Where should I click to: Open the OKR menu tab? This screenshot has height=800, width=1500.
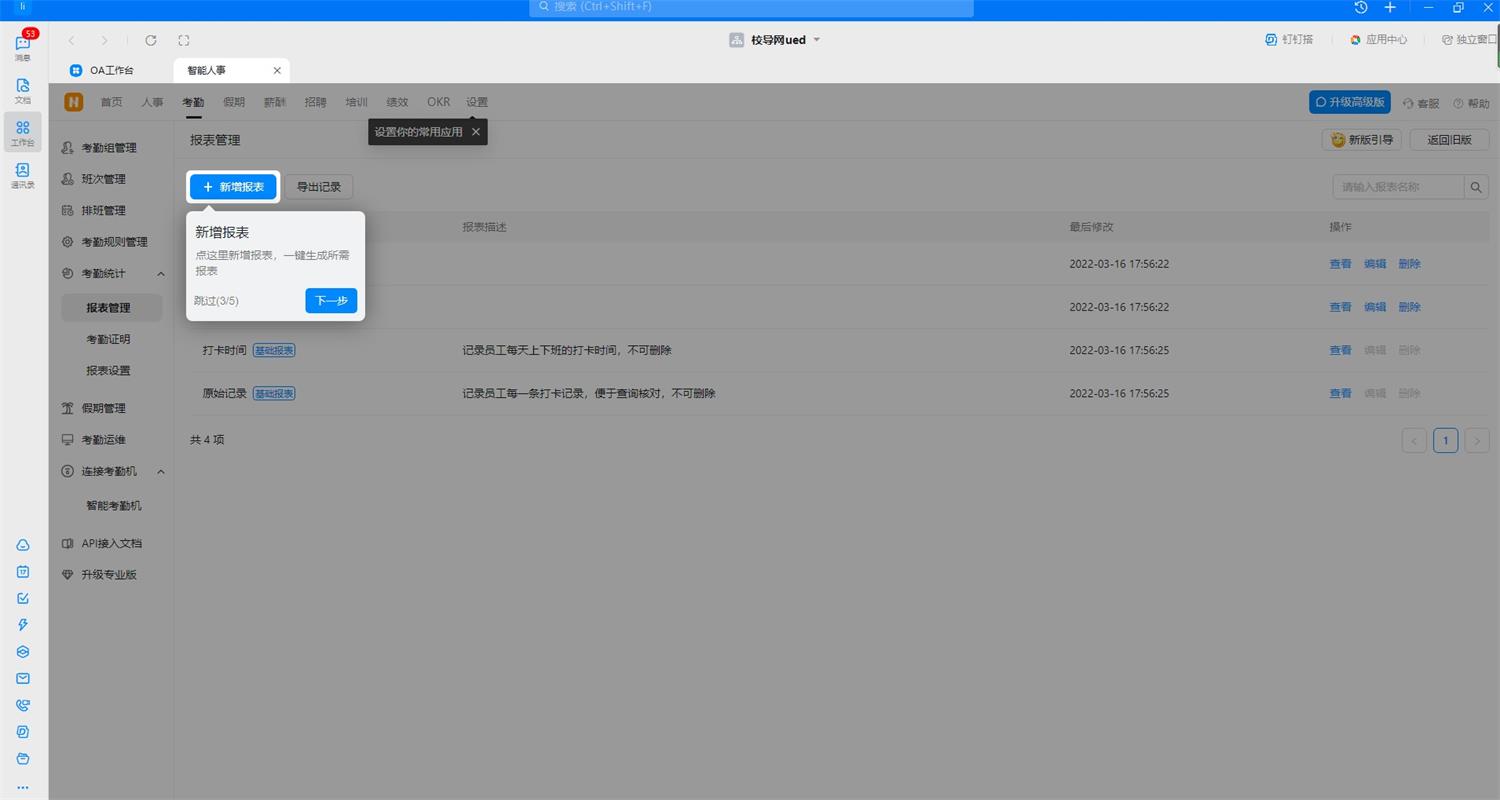(438, 102)
